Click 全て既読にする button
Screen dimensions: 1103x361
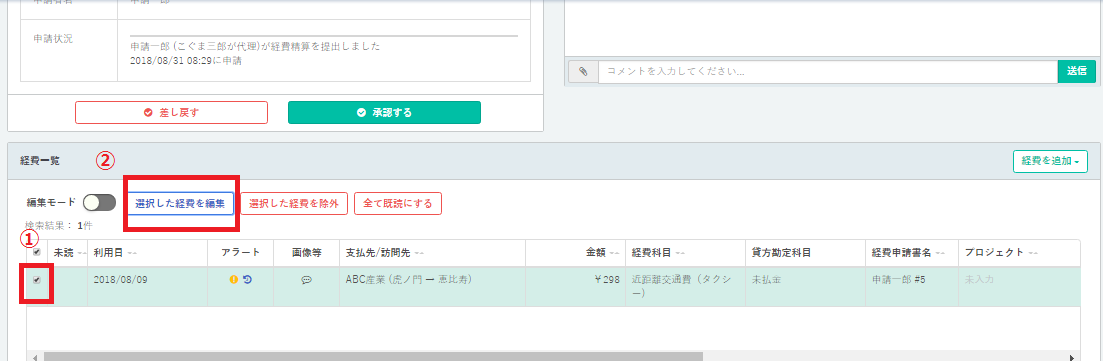(398, 203)
